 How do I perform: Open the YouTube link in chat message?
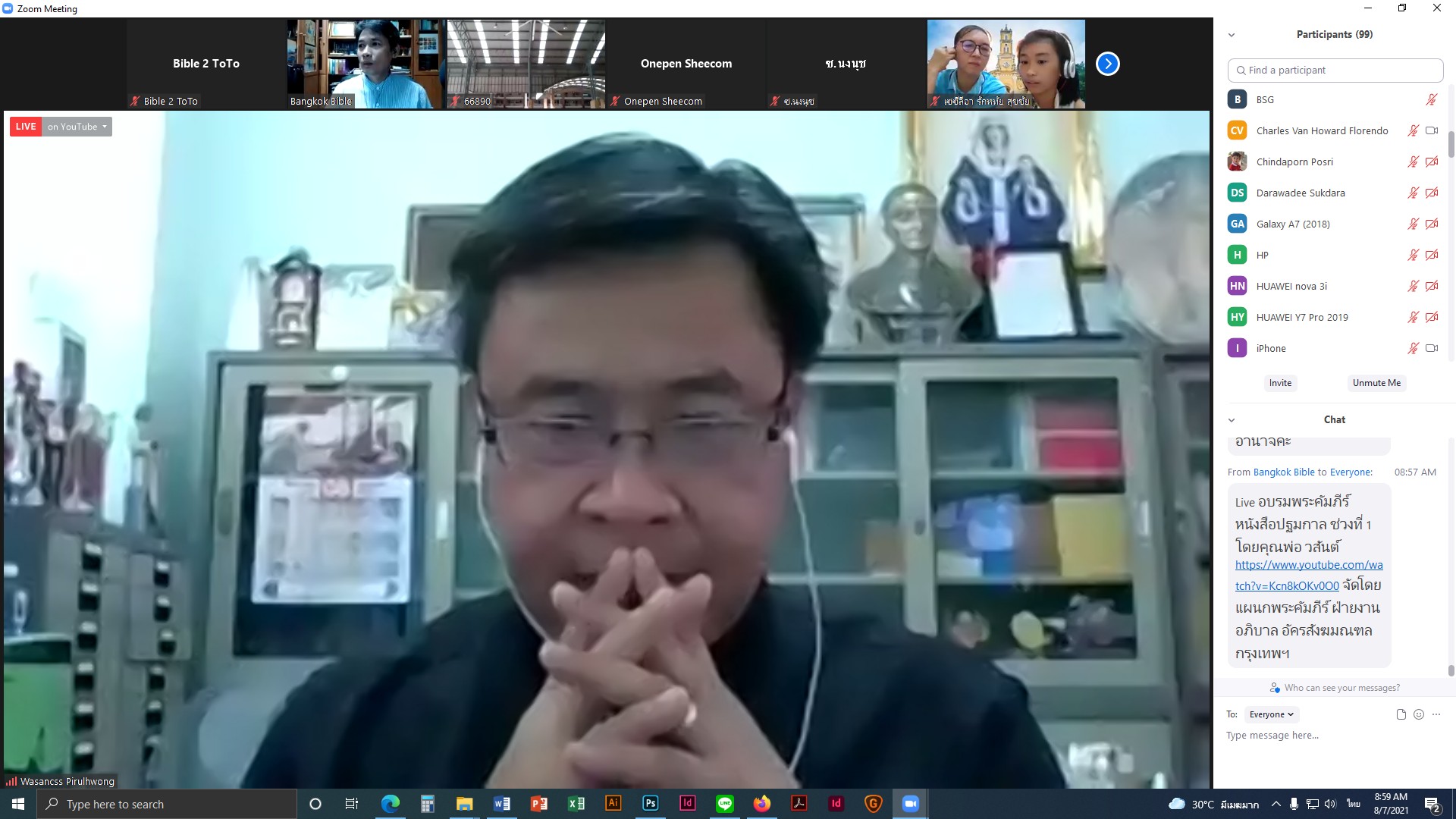click(x=1309, y=576)
